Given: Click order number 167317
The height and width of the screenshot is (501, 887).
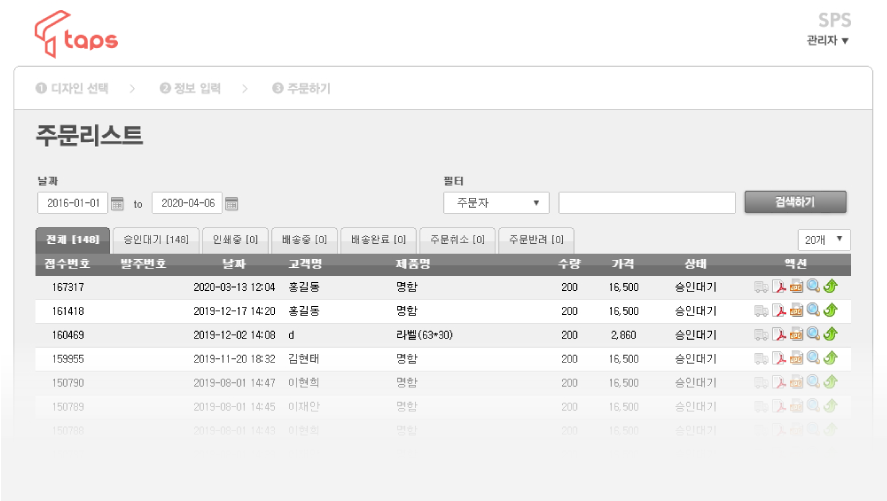Looking at the screenshot, I should pyautogui.click(x=68, y=287).
